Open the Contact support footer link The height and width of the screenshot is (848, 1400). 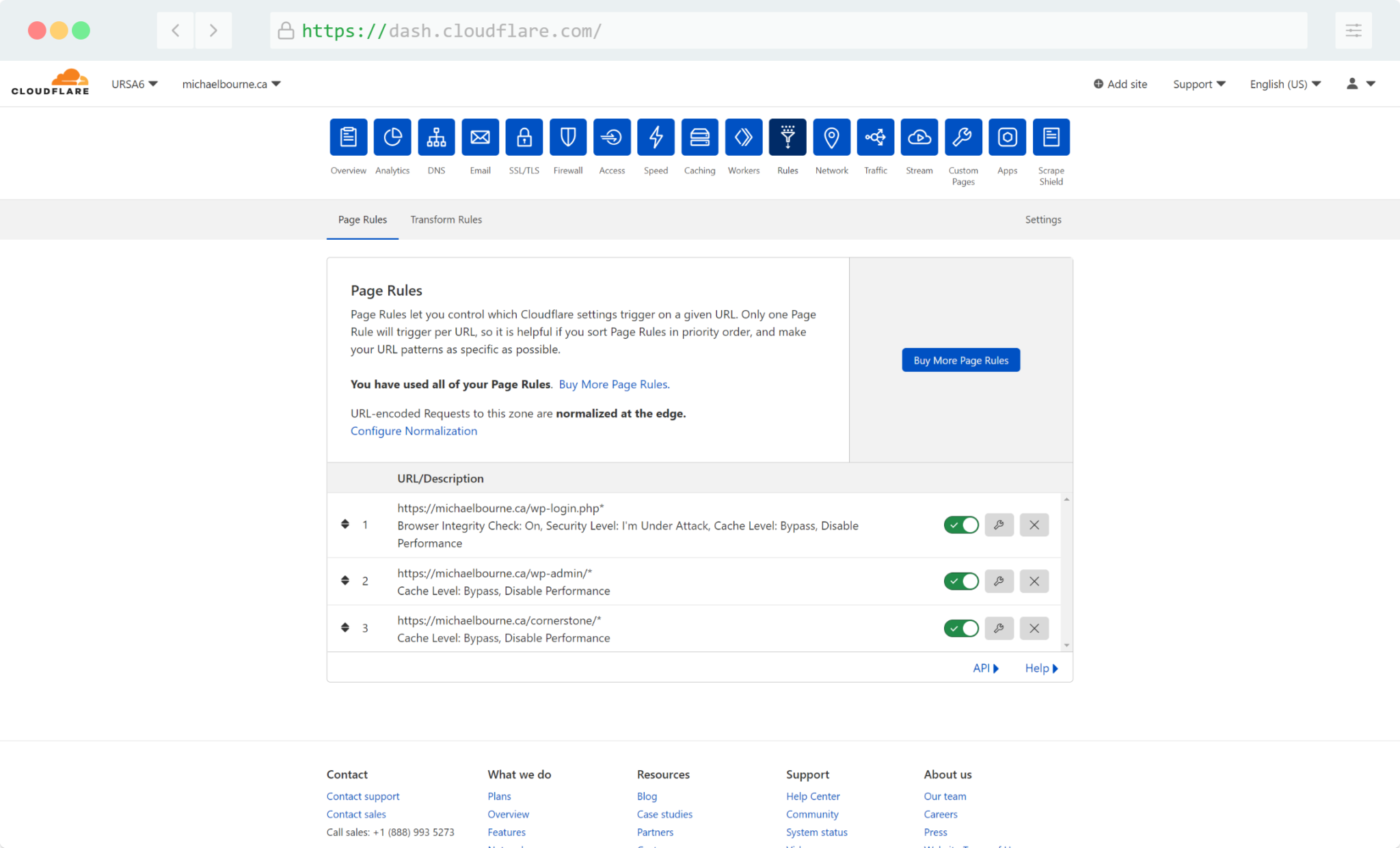pyautogui.click(x=363, y=796)
